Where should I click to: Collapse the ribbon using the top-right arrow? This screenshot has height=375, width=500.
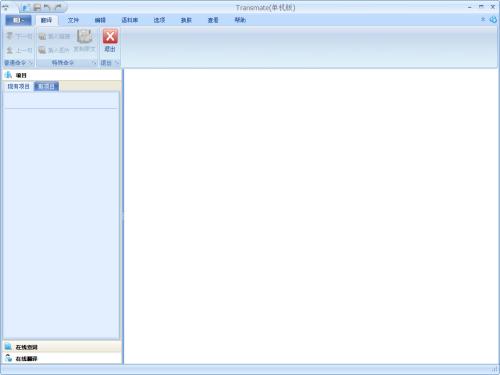click(483, 20)
